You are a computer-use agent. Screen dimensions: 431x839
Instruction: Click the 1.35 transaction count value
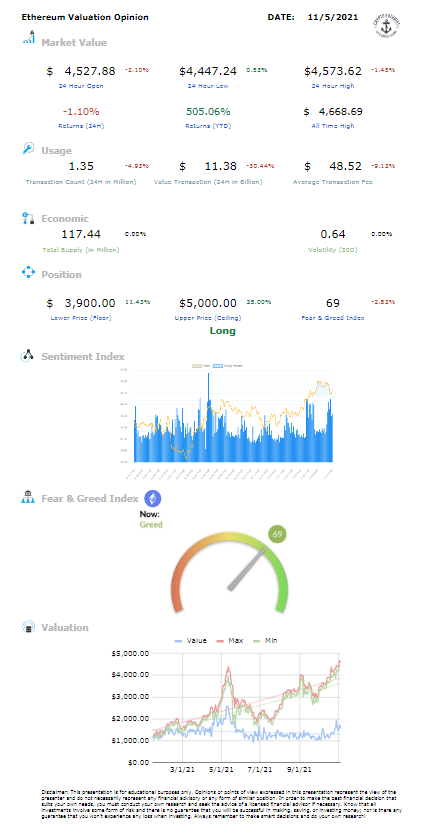81,166
